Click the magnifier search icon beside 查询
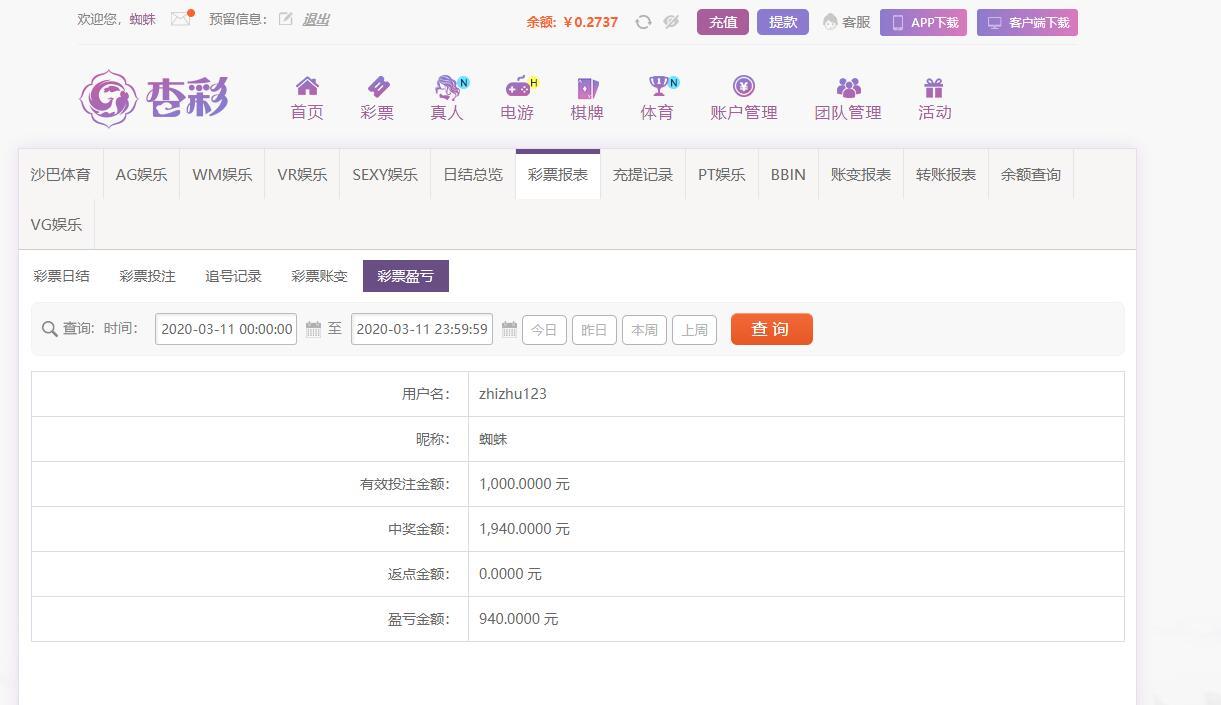 pyautogui.click(x=49, y=329)
